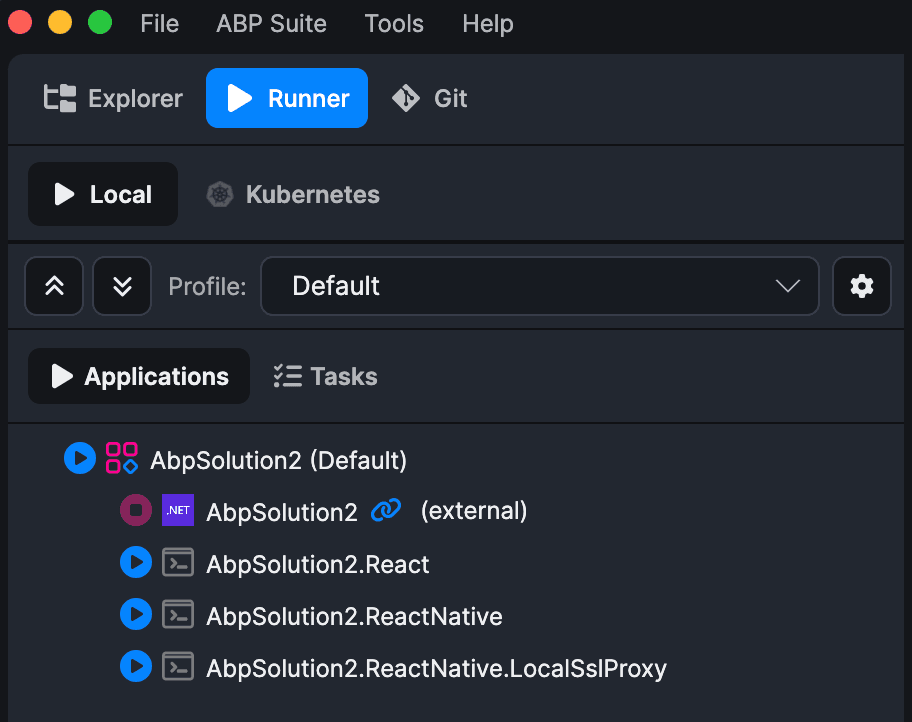Open the ABP Suite menu
Viewport: 912px width, 722px height.
[272, 24]
